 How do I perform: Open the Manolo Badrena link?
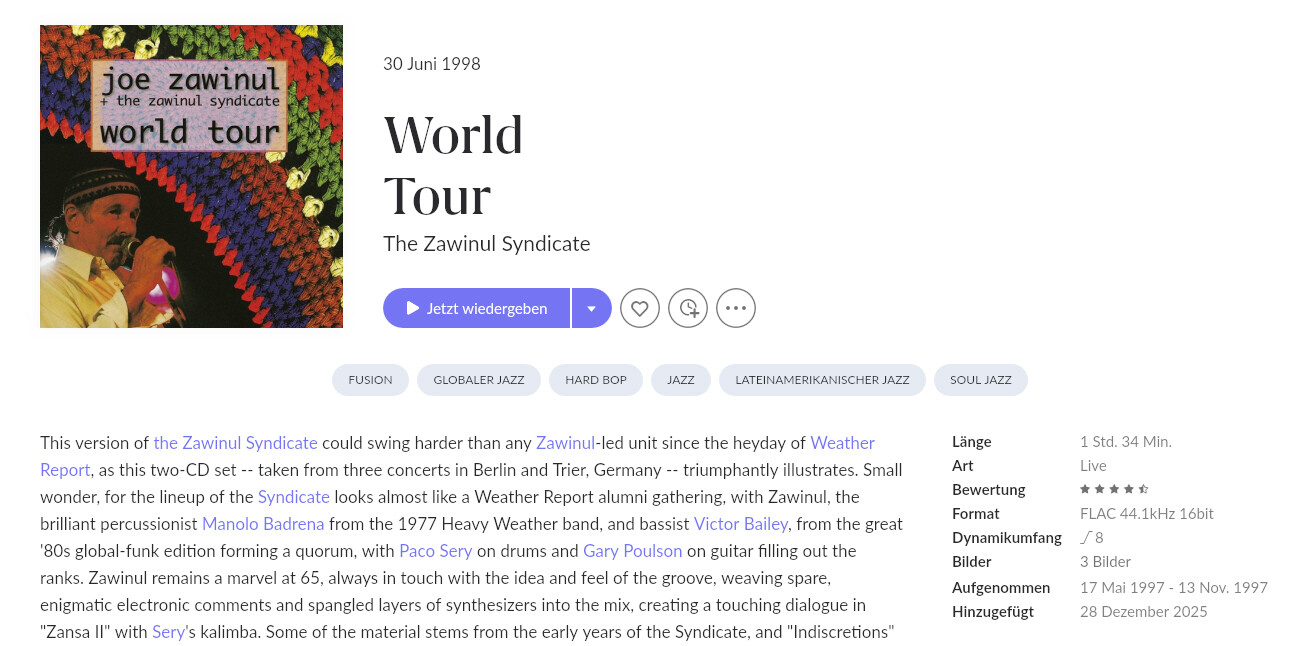pyautogui.click(x=263, y=524)
